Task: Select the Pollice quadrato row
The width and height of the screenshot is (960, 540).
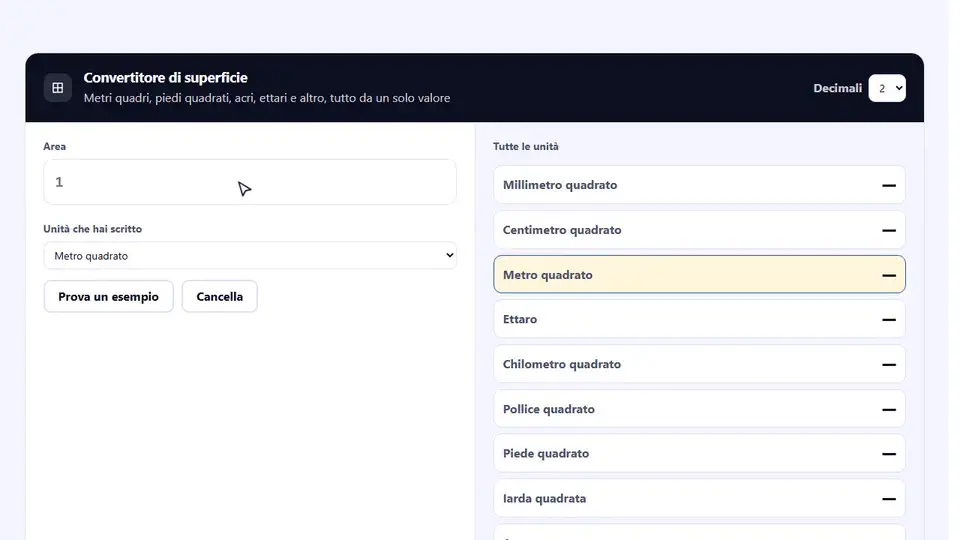Action: (x=699, y=409)
